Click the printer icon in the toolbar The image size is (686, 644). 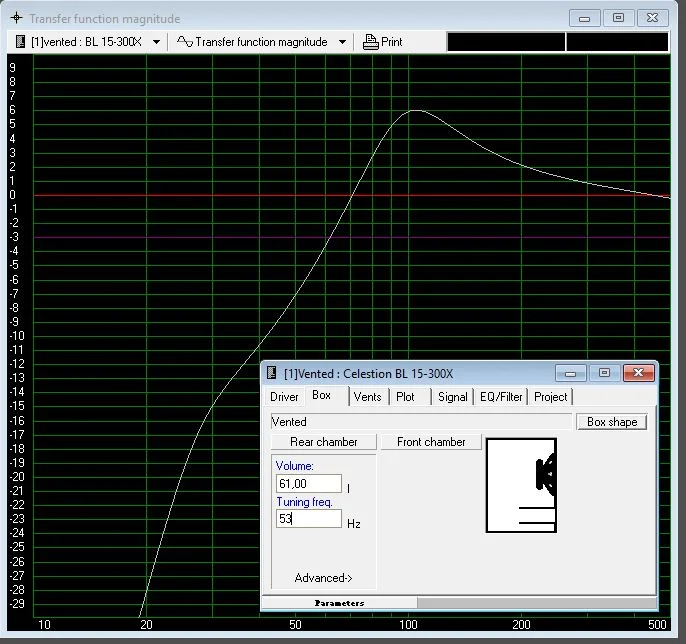click(370, 42)
